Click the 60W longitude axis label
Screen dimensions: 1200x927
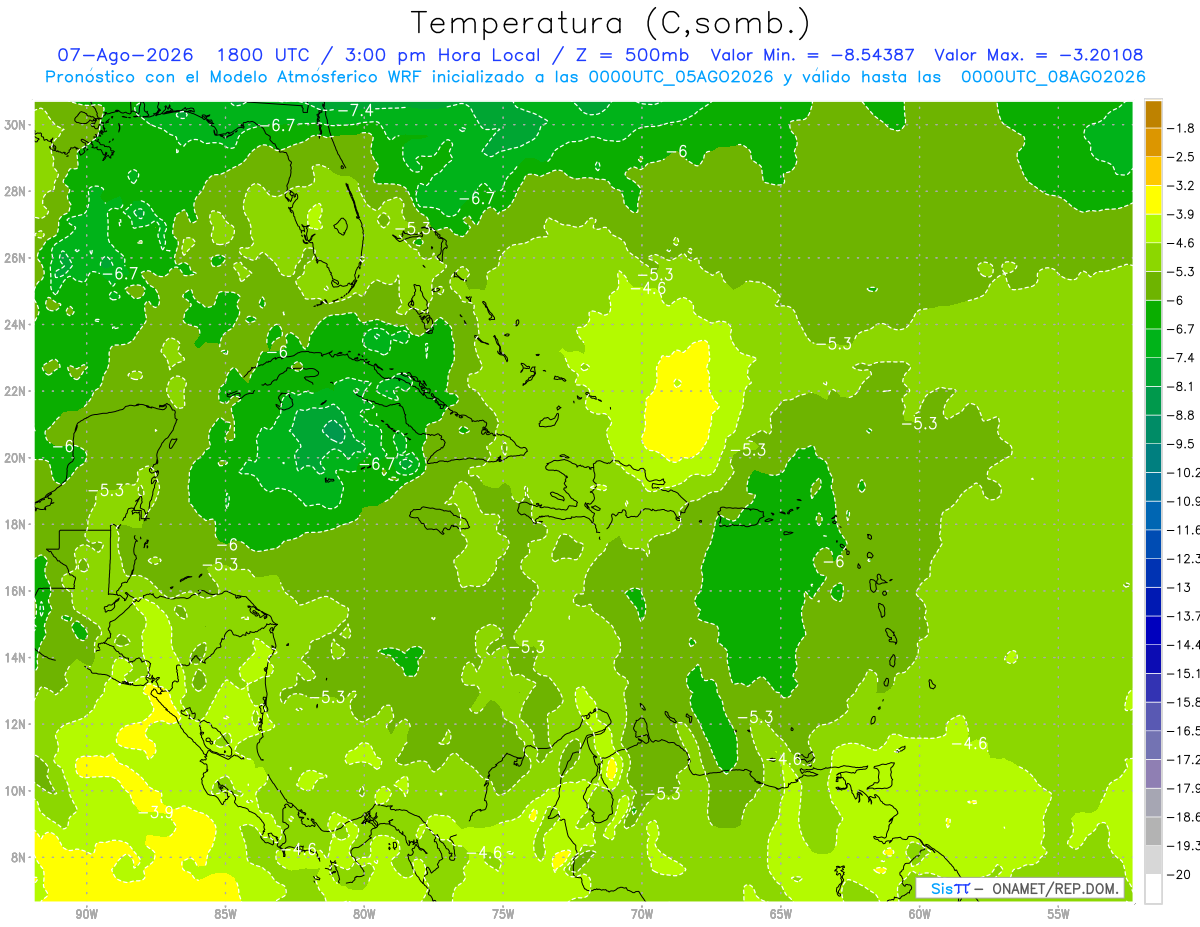pos(920,914)
